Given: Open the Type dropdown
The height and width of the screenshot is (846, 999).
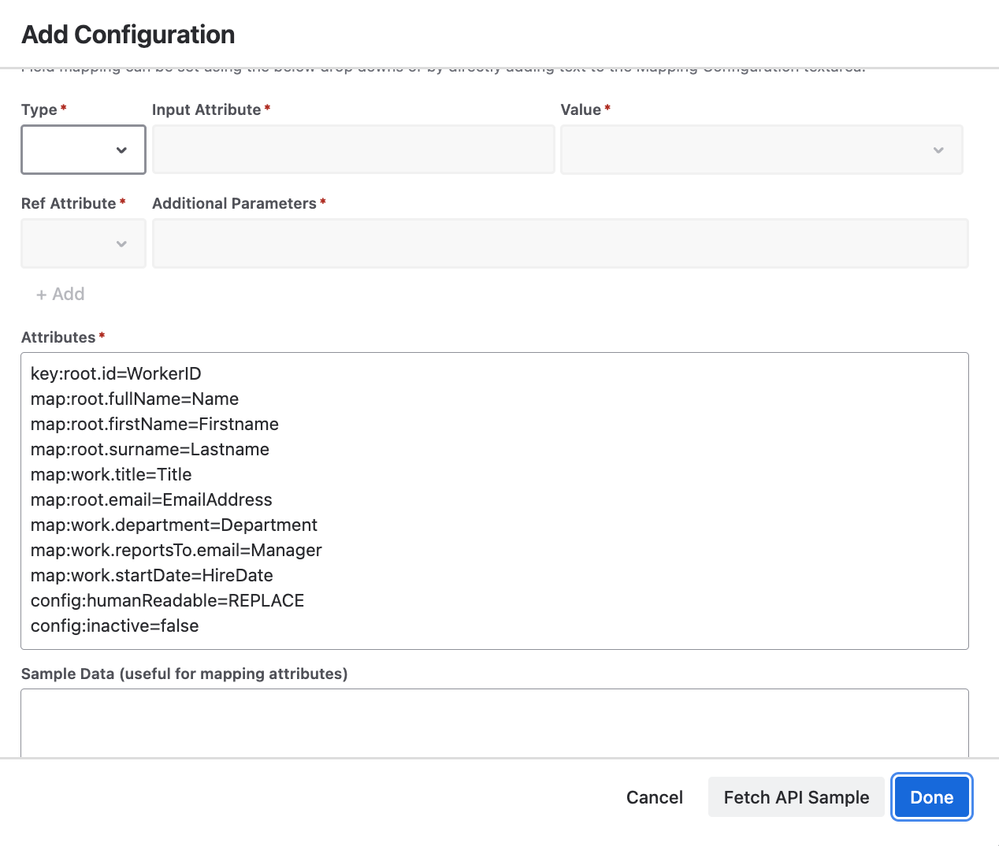Looking at the screenshot, I should [x=83, y=150].
